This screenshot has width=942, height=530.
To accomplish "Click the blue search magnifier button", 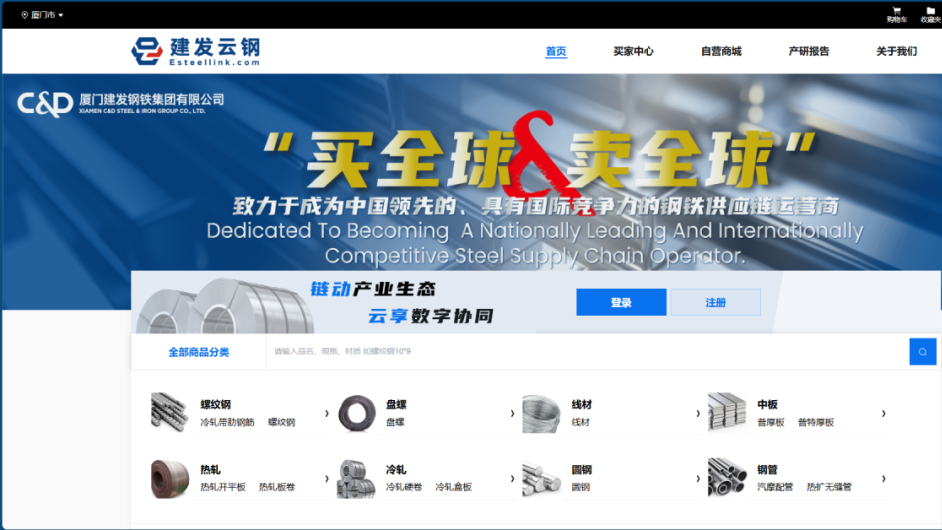I will 922,352.
